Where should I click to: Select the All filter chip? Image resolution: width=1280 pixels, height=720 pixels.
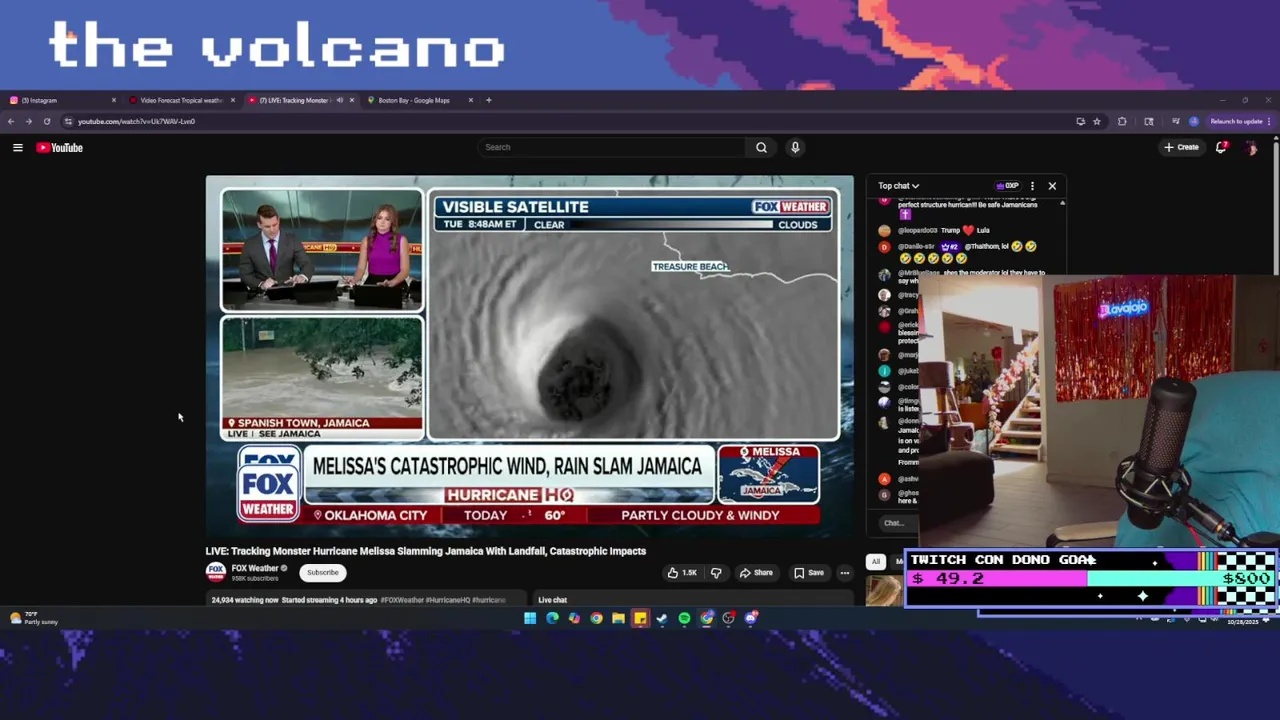pyautogui.click(x=876, y=562)
